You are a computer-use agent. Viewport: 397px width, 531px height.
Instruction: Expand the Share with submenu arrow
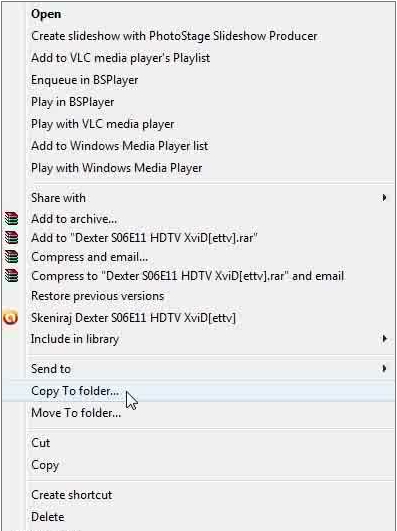click(x=384, y=197)
